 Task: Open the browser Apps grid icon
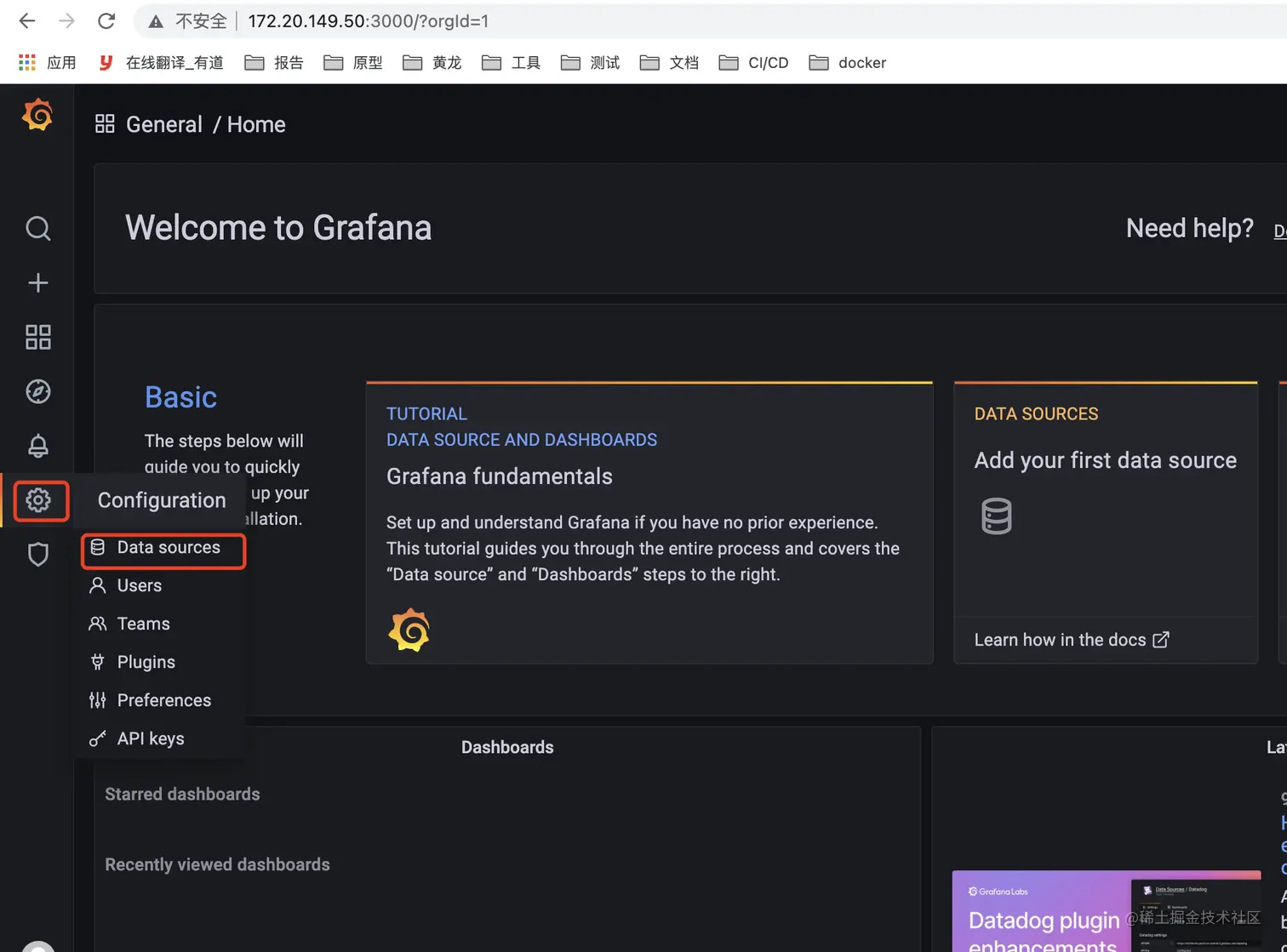(x=27, y=62)
